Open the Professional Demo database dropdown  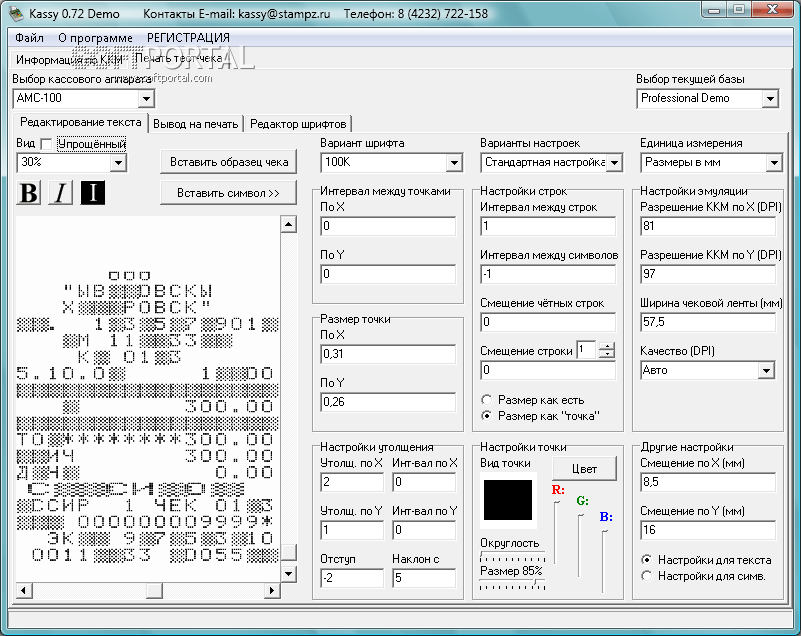[770, 99]
